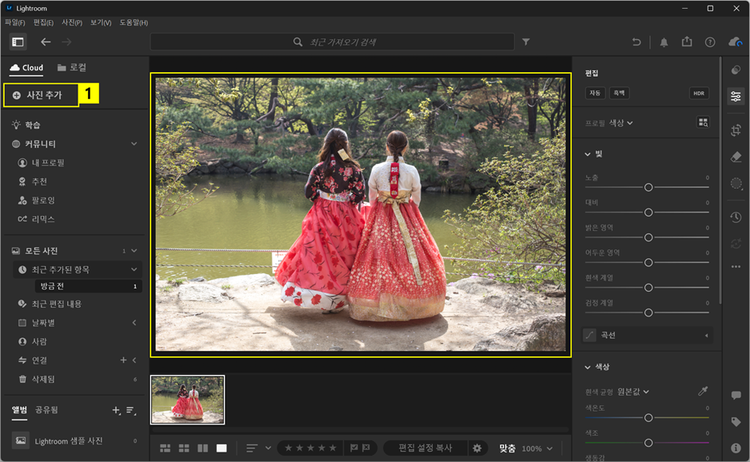Toggle the HDR edit button
Image resolution: width=750 pixels, height=462 pixels.
pyautogui.click(x=699, y=93)
